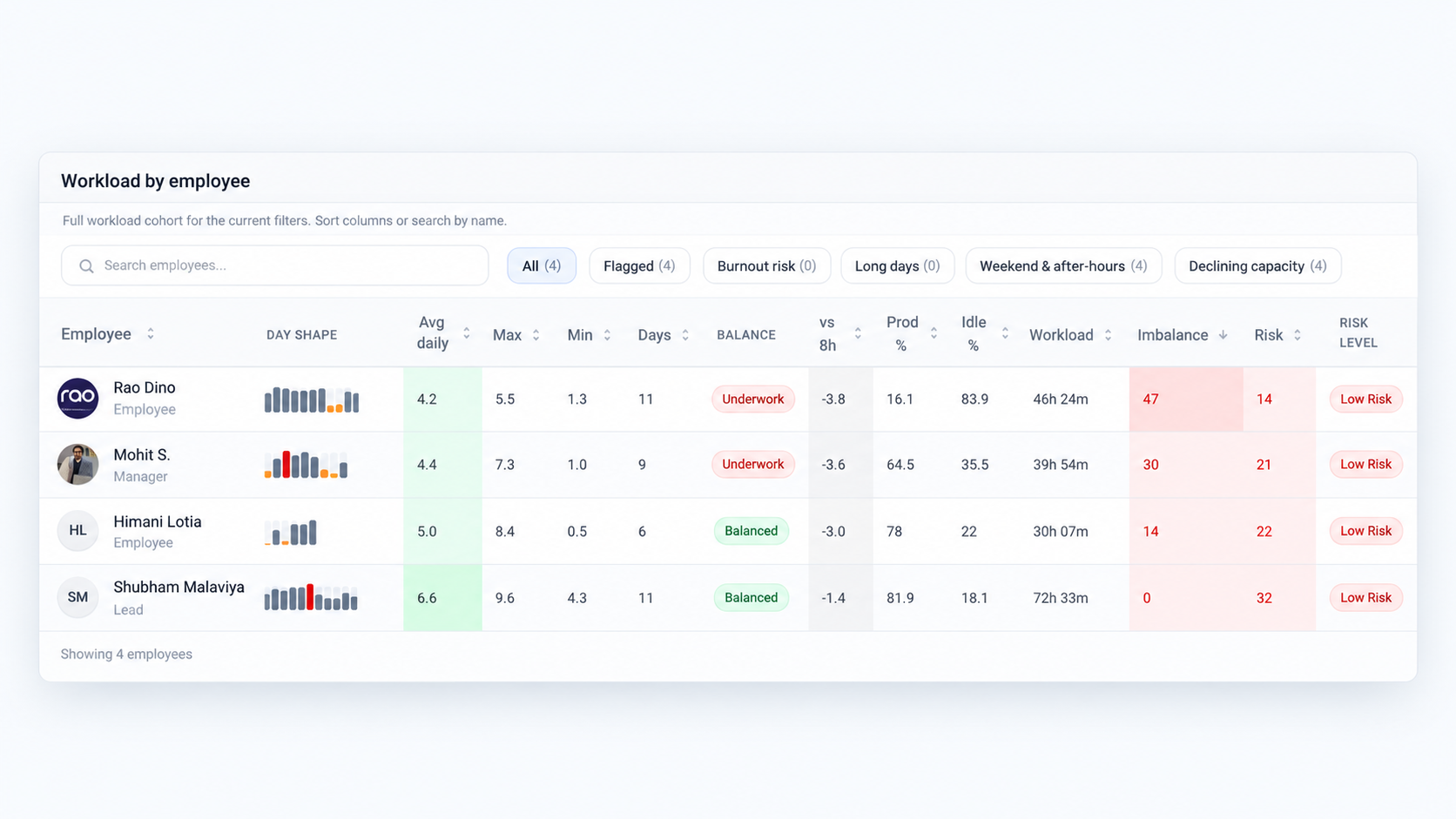Click Showing 4 employees footer text
Image resolution: width=1456 pixels, height=819 pixels.
pos(126,655)
